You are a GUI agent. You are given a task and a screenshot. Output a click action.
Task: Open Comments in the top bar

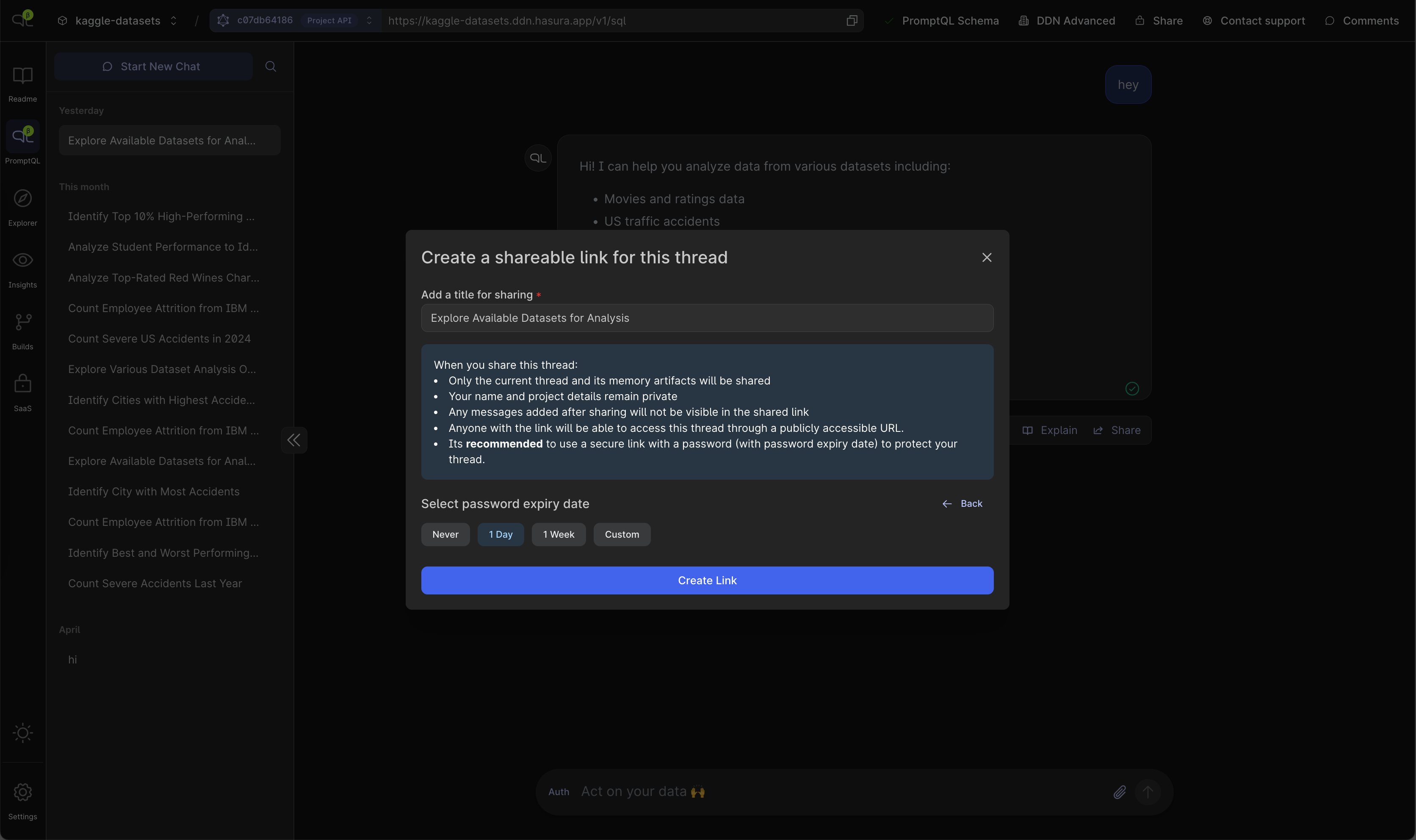pos(1362,20)
